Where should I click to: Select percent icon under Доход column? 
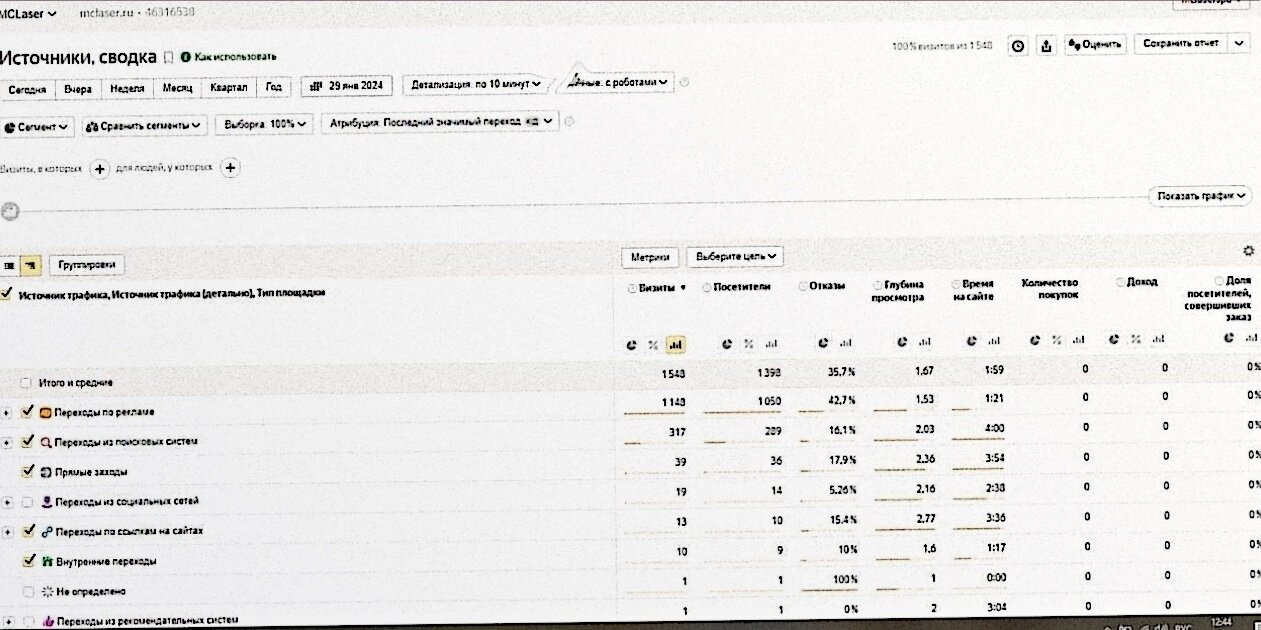[1137, 340]
